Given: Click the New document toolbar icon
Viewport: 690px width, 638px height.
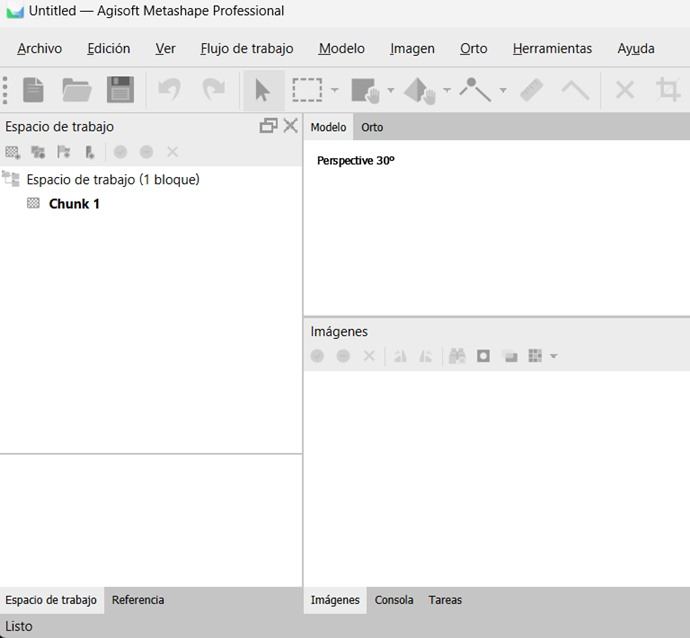Looking at the screenshot, I should coord(33,90).
